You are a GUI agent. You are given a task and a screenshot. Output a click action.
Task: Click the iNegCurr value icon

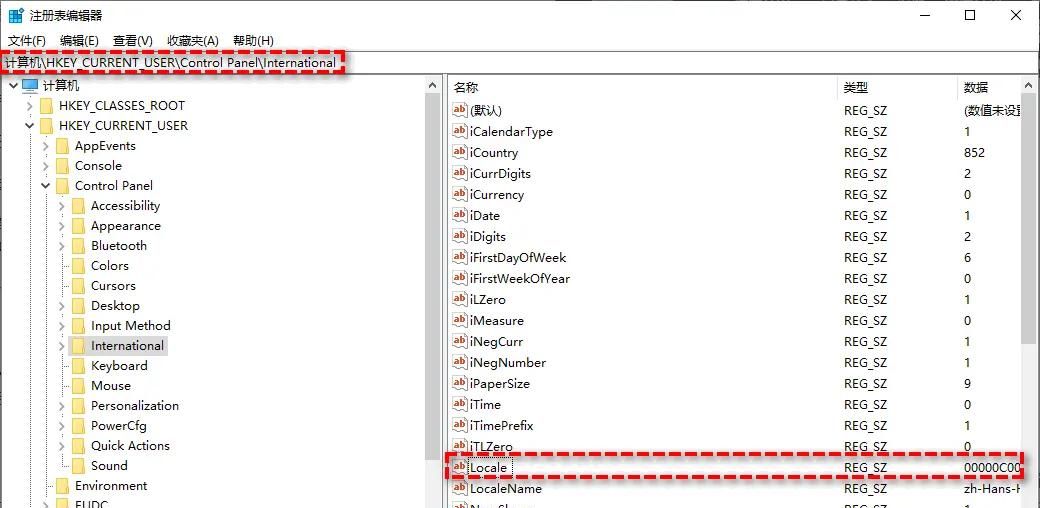click(460, 341)
